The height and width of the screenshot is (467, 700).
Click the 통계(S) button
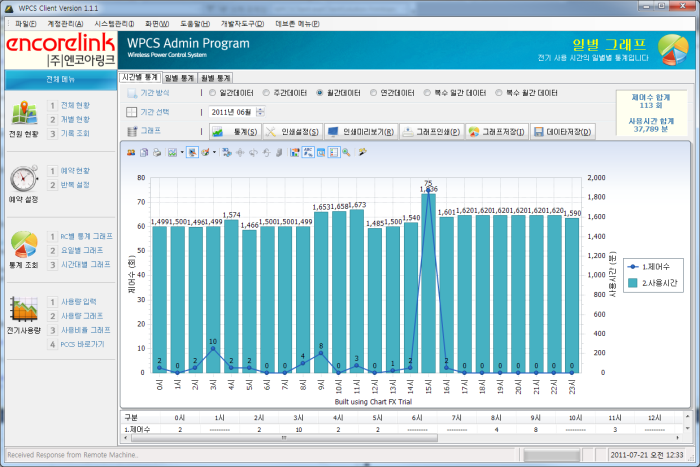tap(235, 132)
